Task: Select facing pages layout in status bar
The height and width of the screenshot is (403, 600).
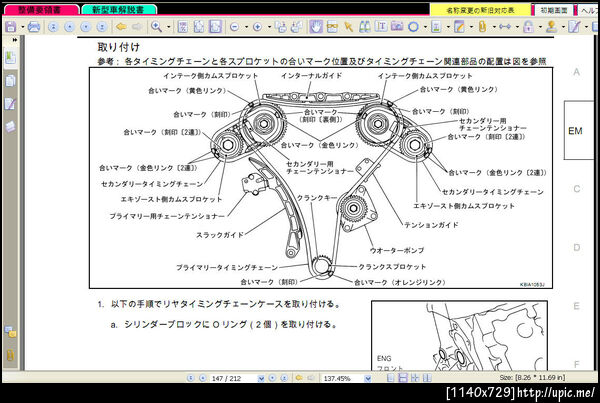Action: click(x=427, y=378)
